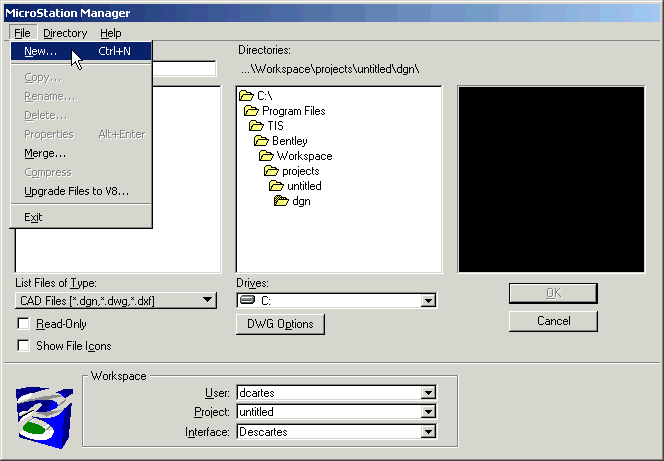This screenshot has width=664, height=461.
Task: Select 'TIS' directory text
Action: [x=275, y=126]
